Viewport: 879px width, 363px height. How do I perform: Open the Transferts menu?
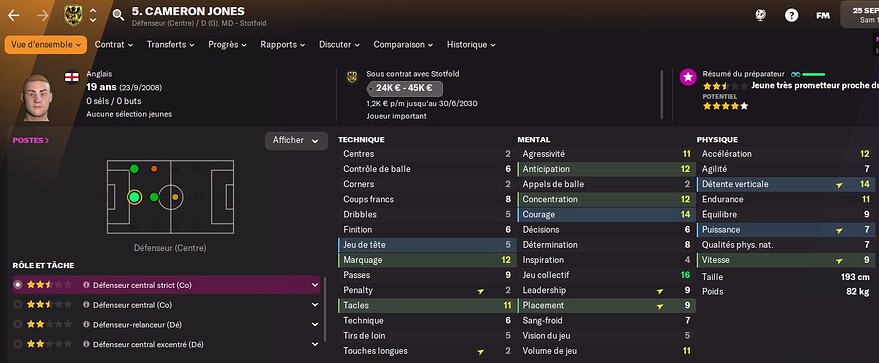tap(170, 45)
